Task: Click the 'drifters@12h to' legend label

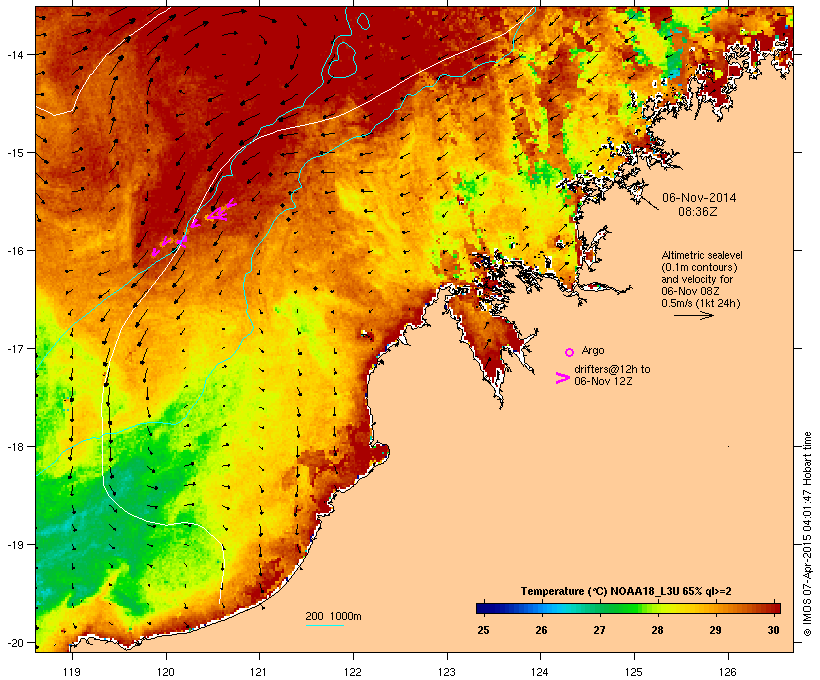Action: point(612,369)
